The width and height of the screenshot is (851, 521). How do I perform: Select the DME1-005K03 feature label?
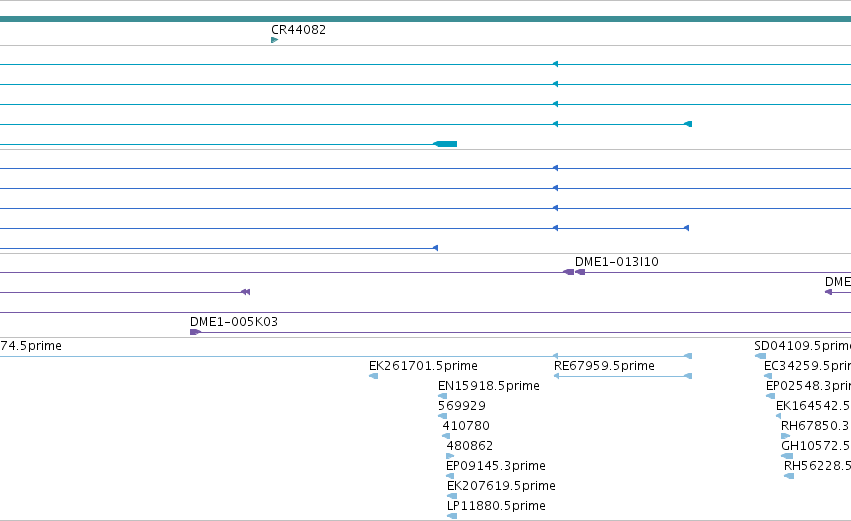[234, 322]
